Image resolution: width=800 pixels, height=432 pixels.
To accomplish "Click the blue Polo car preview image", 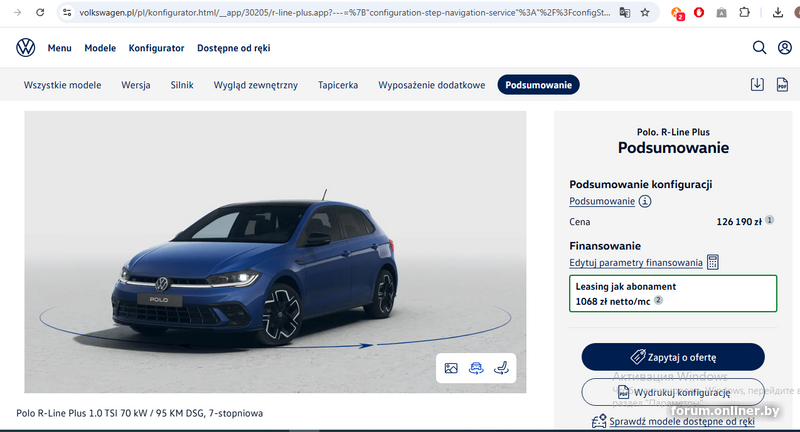I will tap(275, 252).
